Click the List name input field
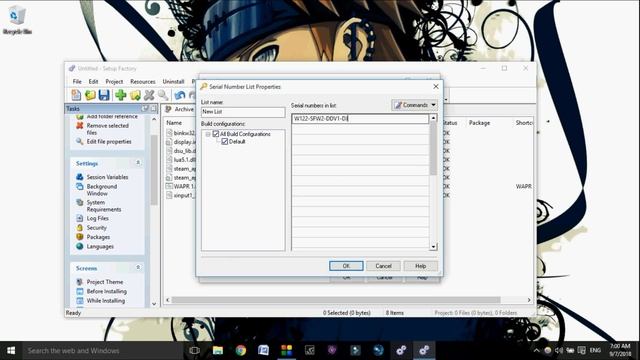The height and width of the screenshot is (360, 640). pos(243,112)
